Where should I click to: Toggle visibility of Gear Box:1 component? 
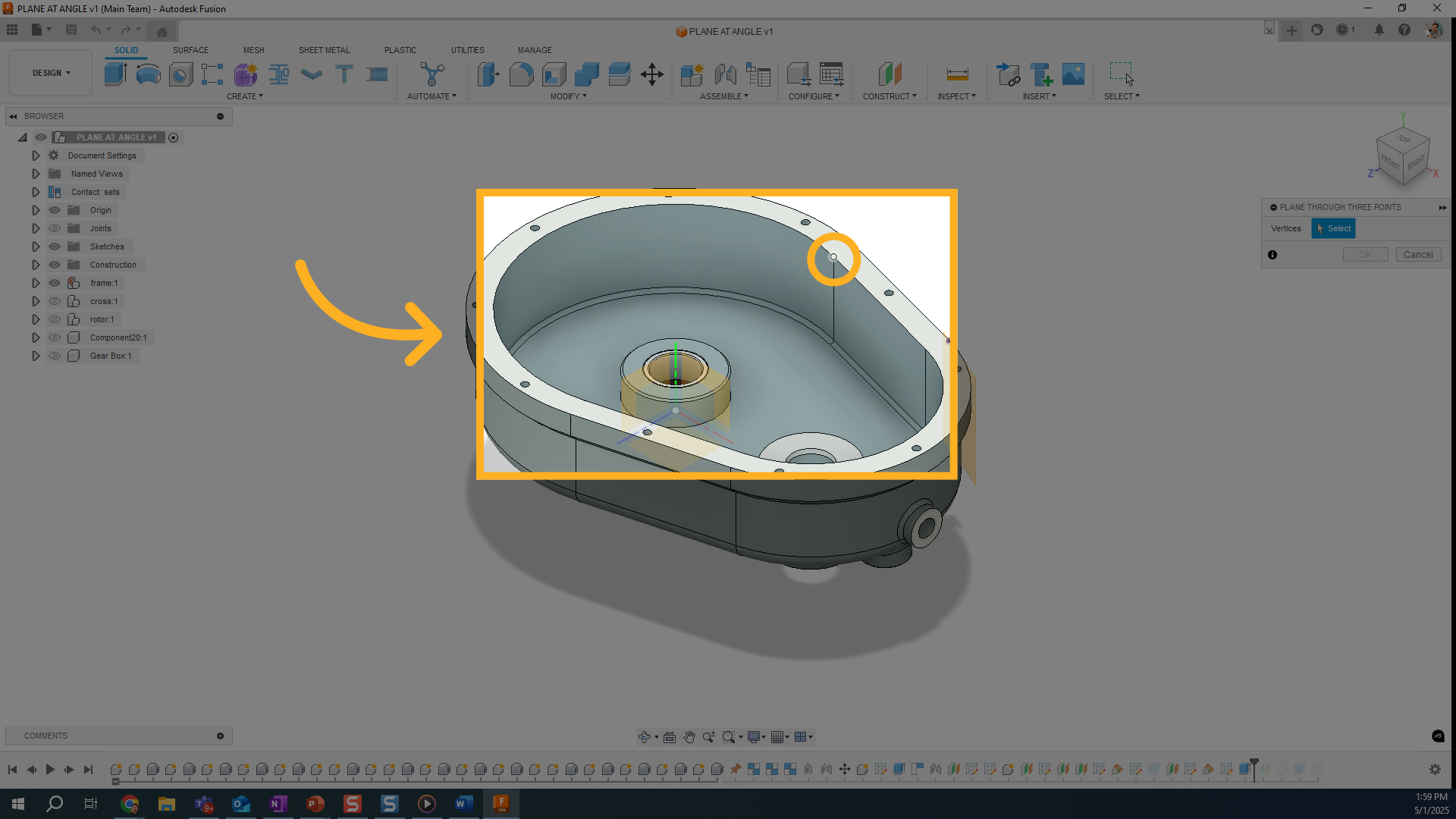55,356
